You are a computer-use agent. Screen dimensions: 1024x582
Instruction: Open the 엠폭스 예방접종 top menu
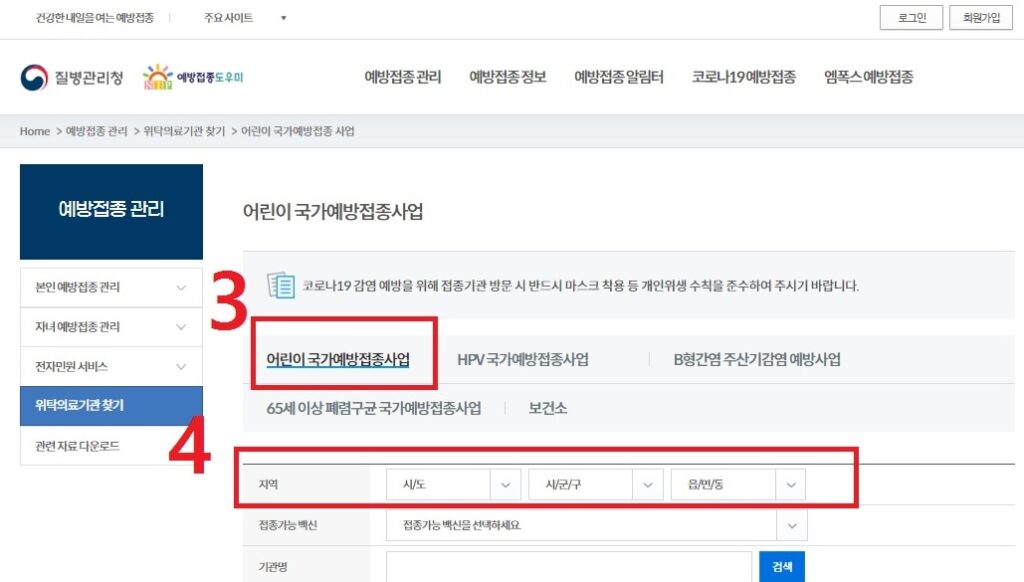coord(869,77)
